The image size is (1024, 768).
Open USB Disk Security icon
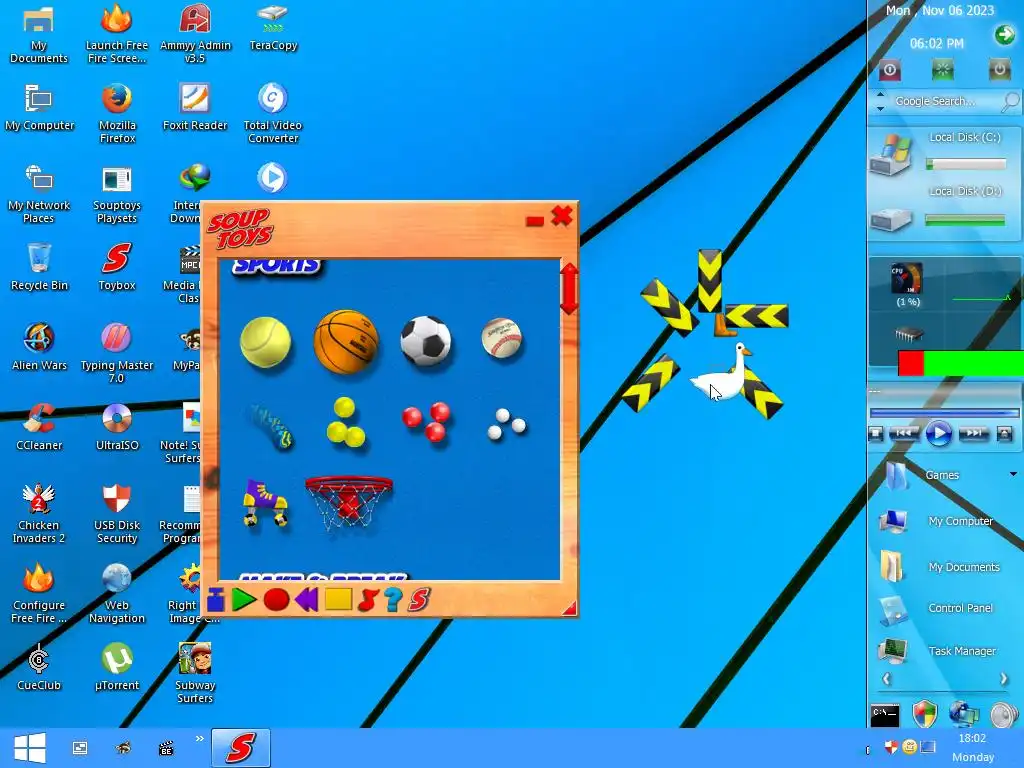tap(117, 514)
